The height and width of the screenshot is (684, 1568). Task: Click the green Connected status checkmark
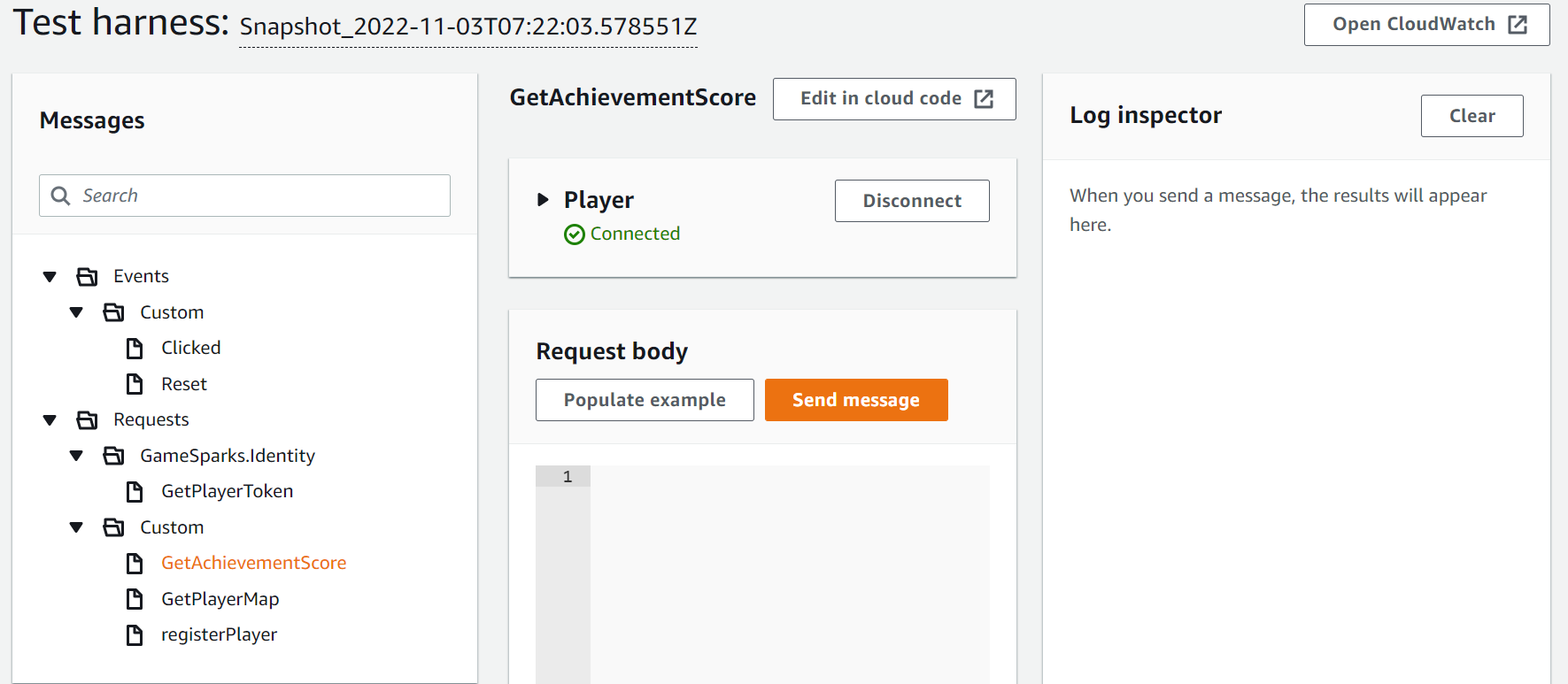coord(575,234)
